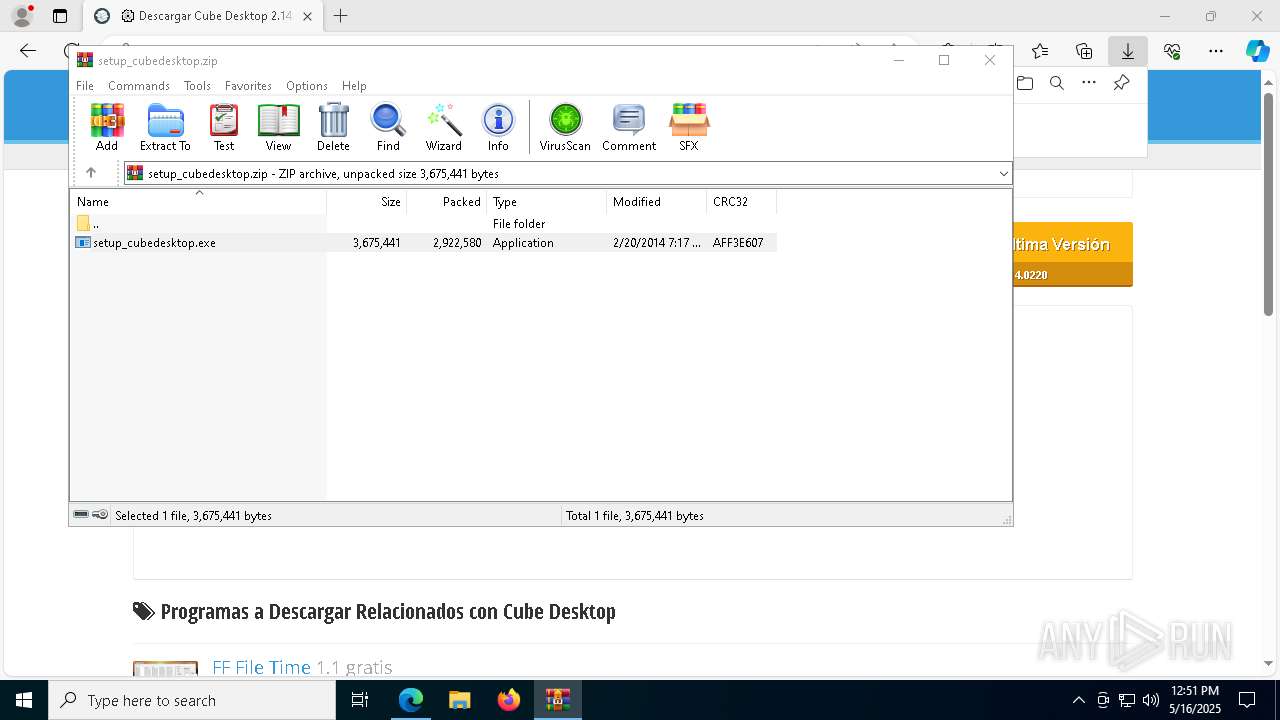1280x720 pixels.
Task: Select the setup_cubedesktop.exe file row
Action: 424,243
